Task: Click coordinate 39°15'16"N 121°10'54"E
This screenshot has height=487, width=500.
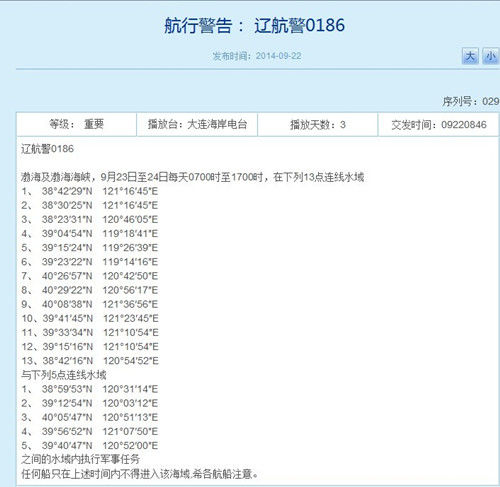Action: (x=100, y=347)
